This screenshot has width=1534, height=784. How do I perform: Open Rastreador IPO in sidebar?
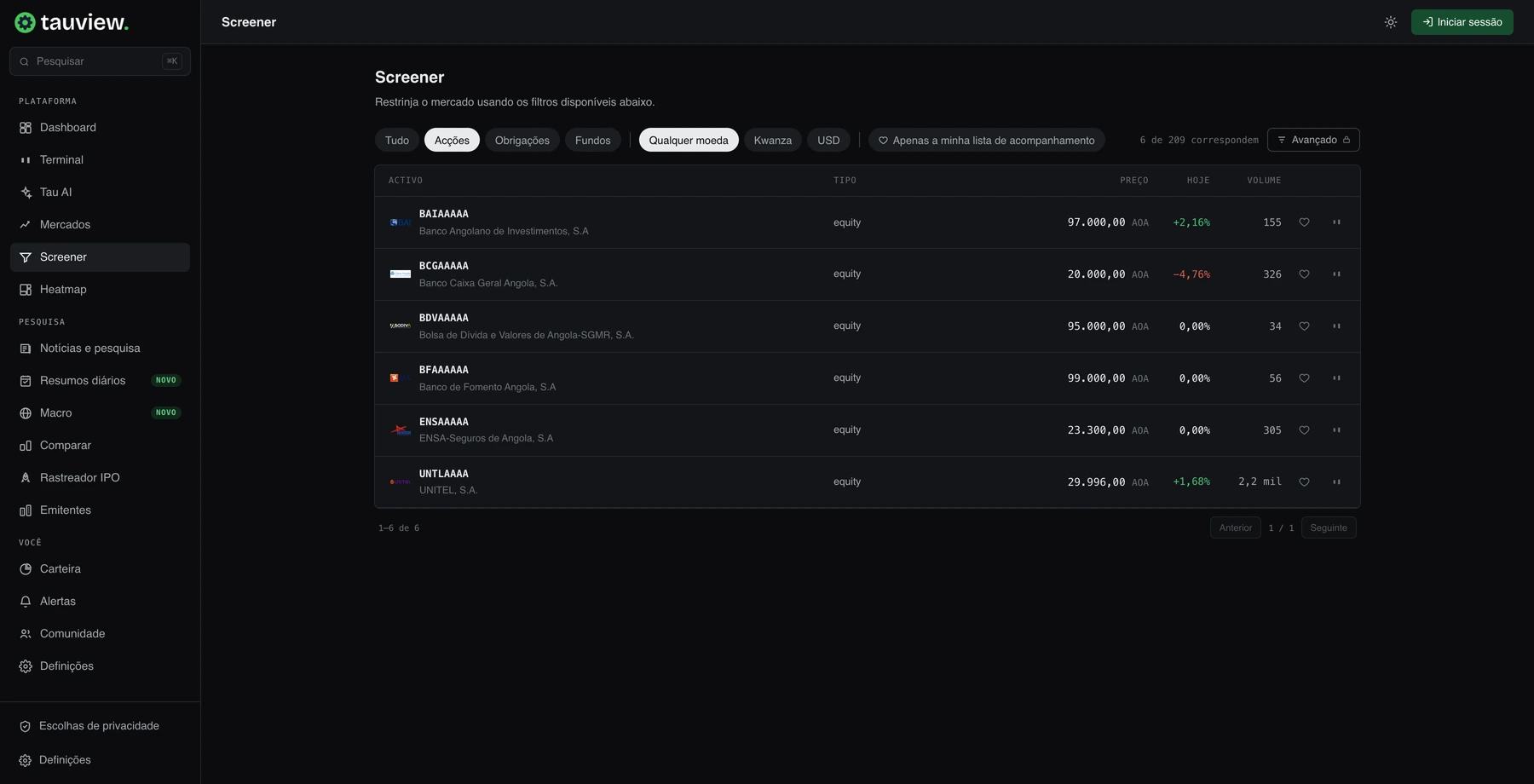point(100,478)
